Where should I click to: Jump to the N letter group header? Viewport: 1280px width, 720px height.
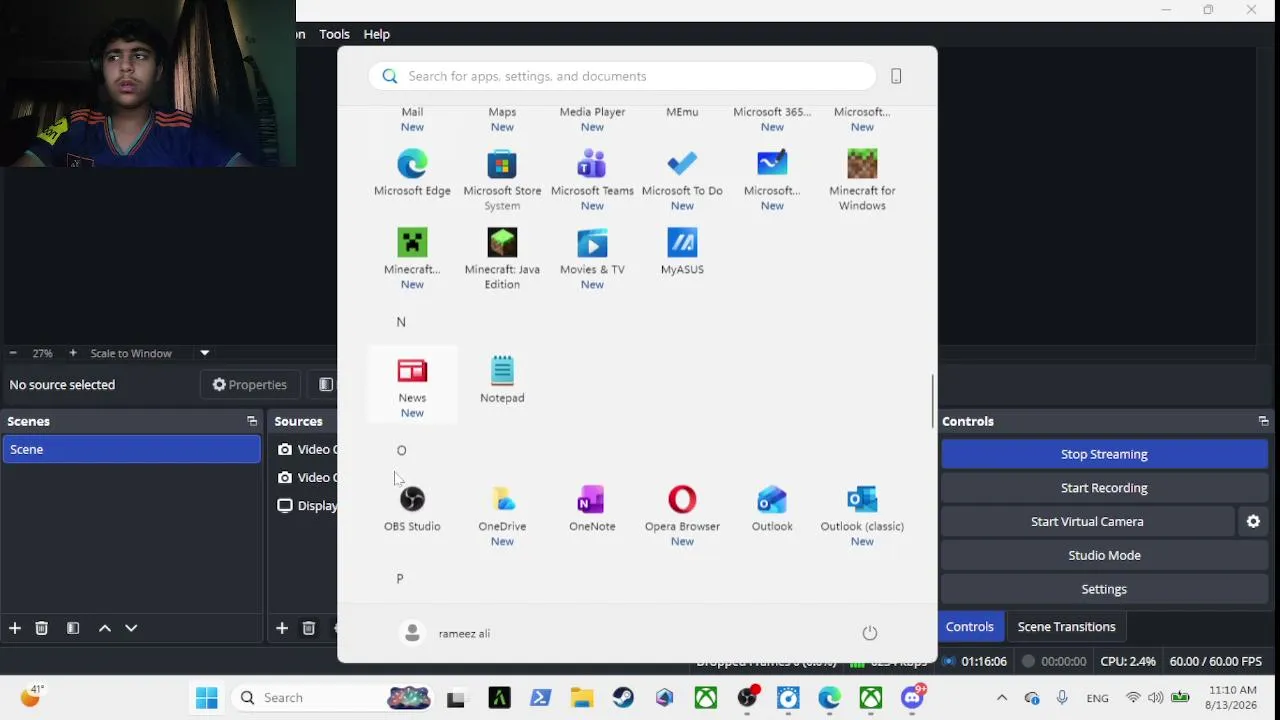point(401,322)
